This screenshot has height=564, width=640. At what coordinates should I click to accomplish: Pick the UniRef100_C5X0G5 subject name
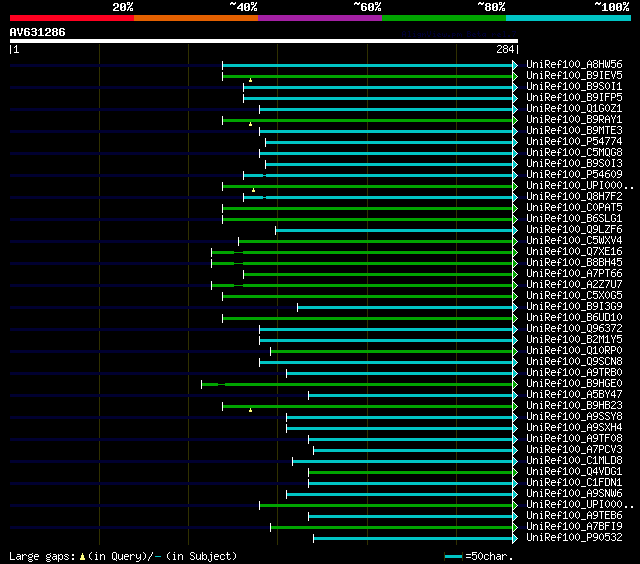coord(574,296)
